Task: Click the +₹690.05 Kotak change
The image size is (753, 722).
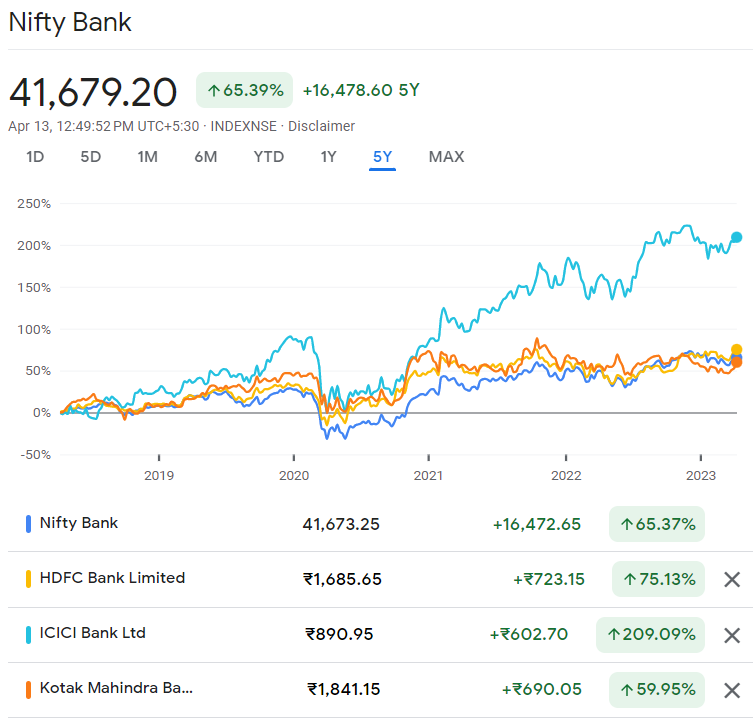Action: pyautogui.click(x=542, y=689)
